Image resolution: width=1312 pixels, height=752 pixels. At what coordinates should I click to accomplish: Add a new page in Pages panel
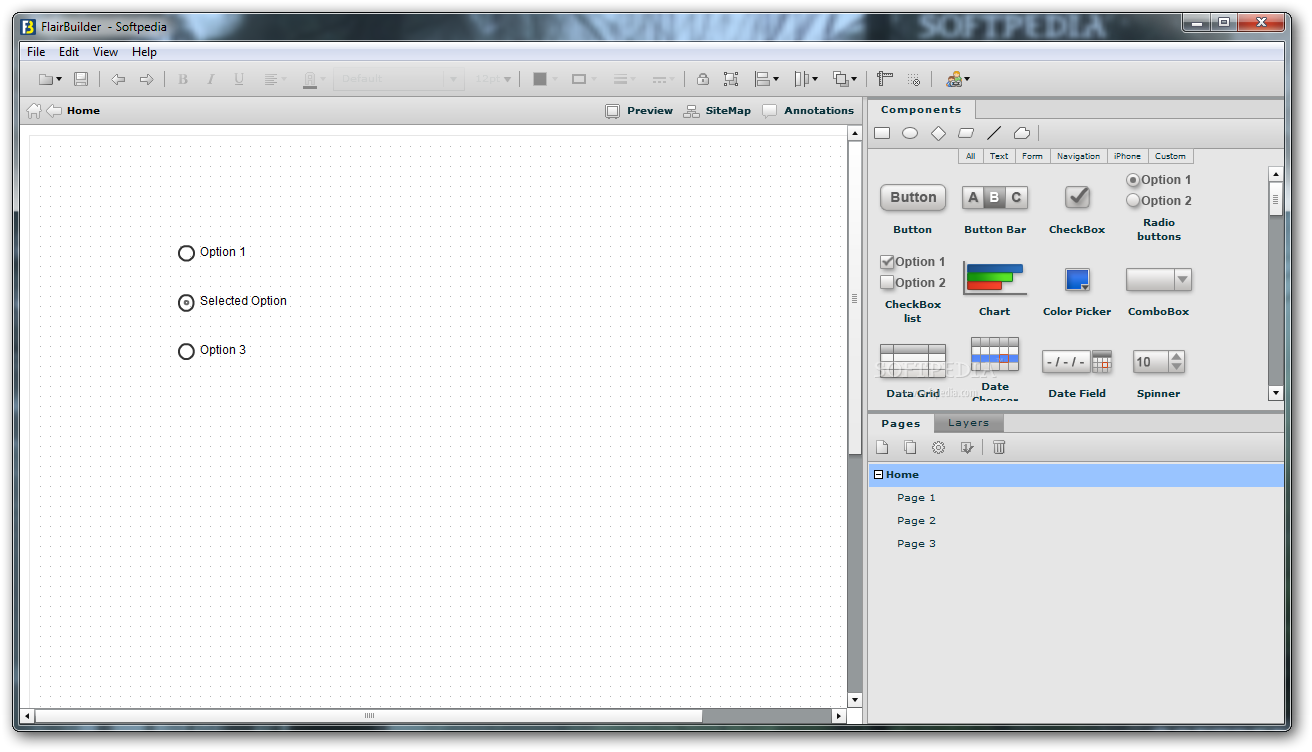pyautogui.click(x=882, y=447)
